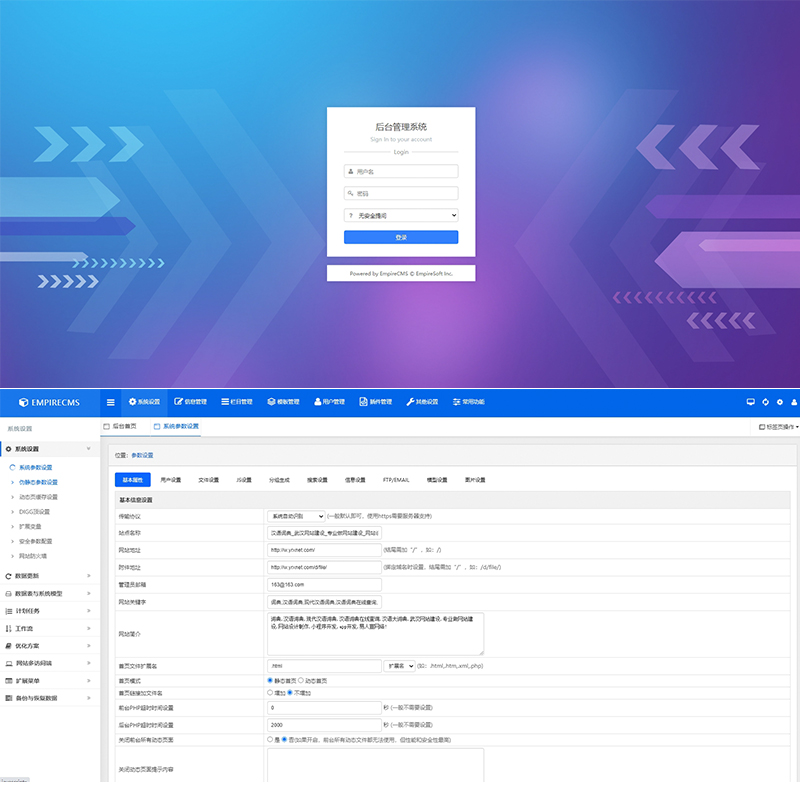Click 计划任务 list icon in sidebar
Viewport: 800px width, 800px height.
click(x=8, y=611)
